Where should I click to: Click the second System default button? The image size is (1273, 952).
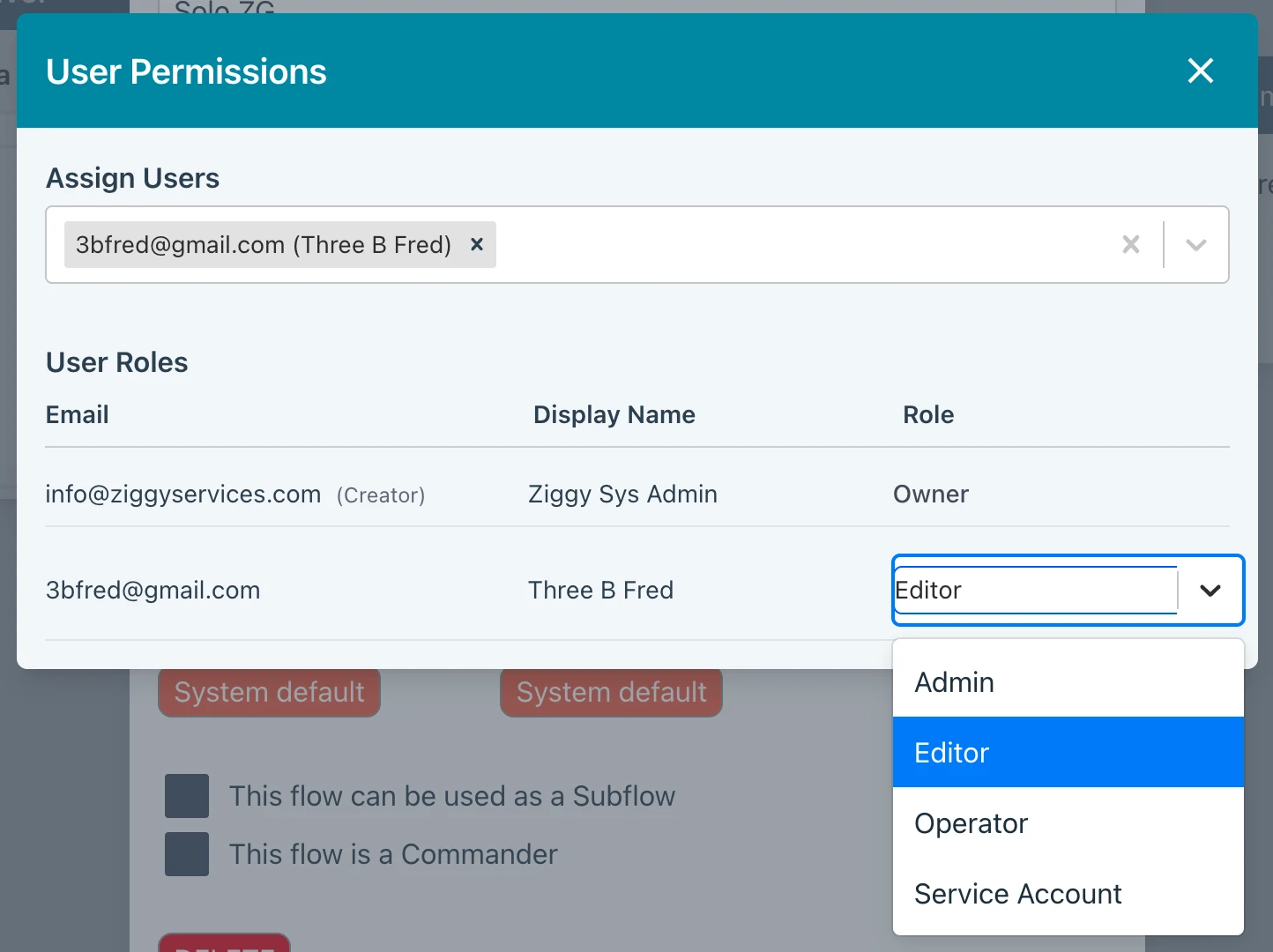(x=611, y=693)
